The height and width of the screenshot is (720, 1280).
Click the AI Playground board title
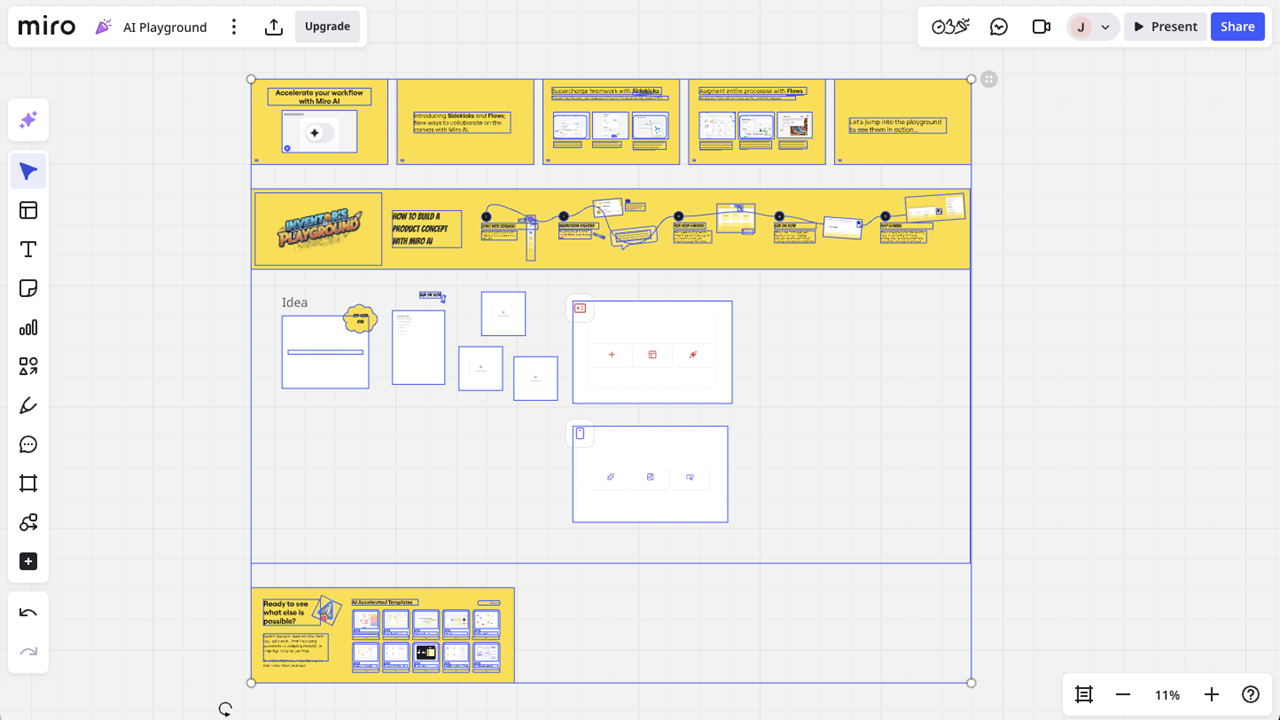pos(165,27)
